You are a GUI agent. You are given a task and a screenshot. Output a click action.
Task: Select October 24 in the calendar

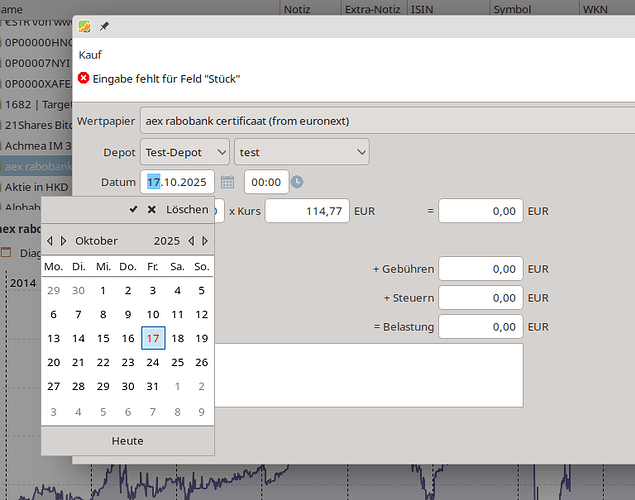point(153,362)
